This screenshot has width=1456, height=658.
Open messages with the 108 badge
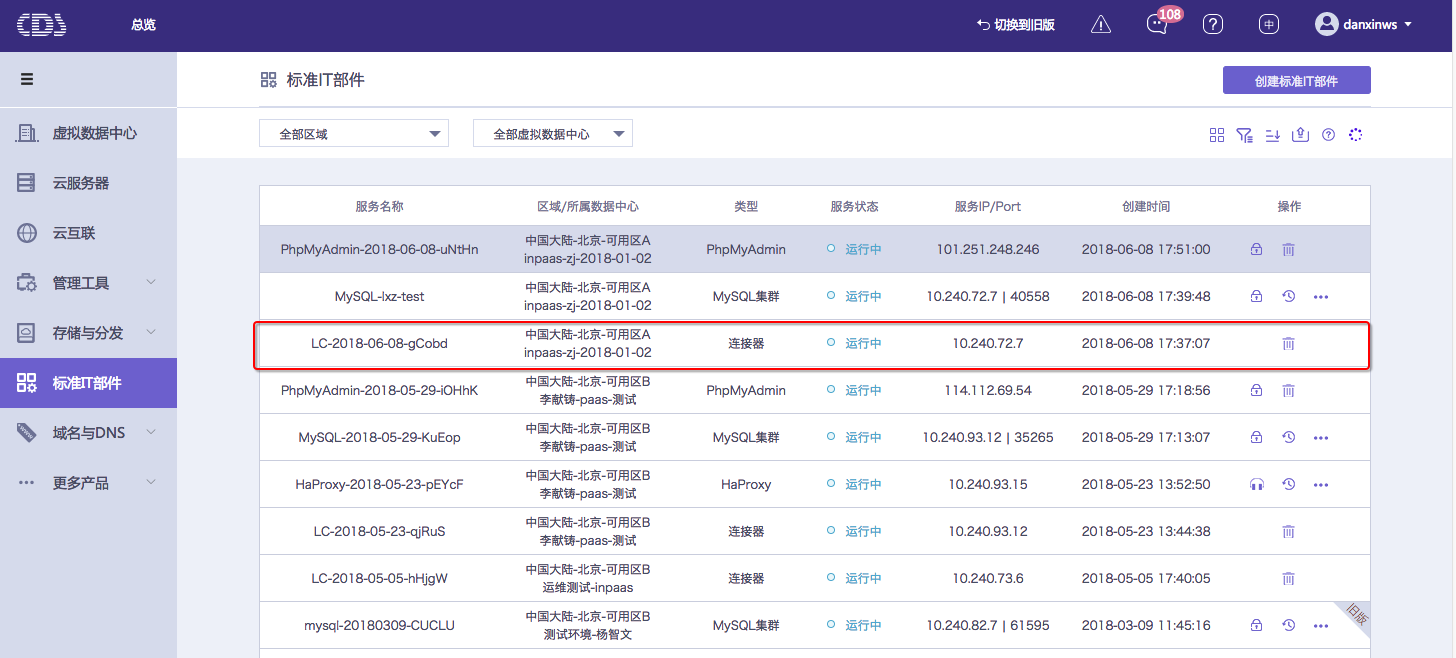[x=1157, y=25]
